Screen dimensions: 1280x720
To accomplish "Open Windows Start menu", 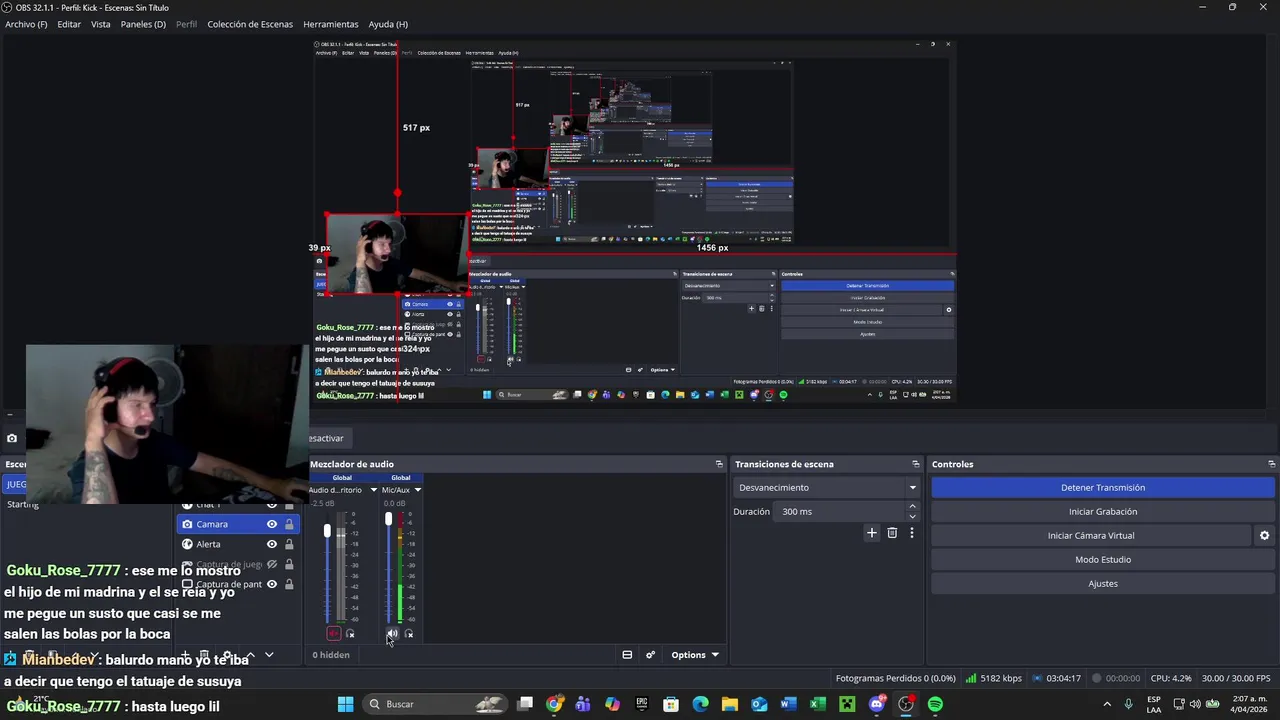I will pos(345,704).
